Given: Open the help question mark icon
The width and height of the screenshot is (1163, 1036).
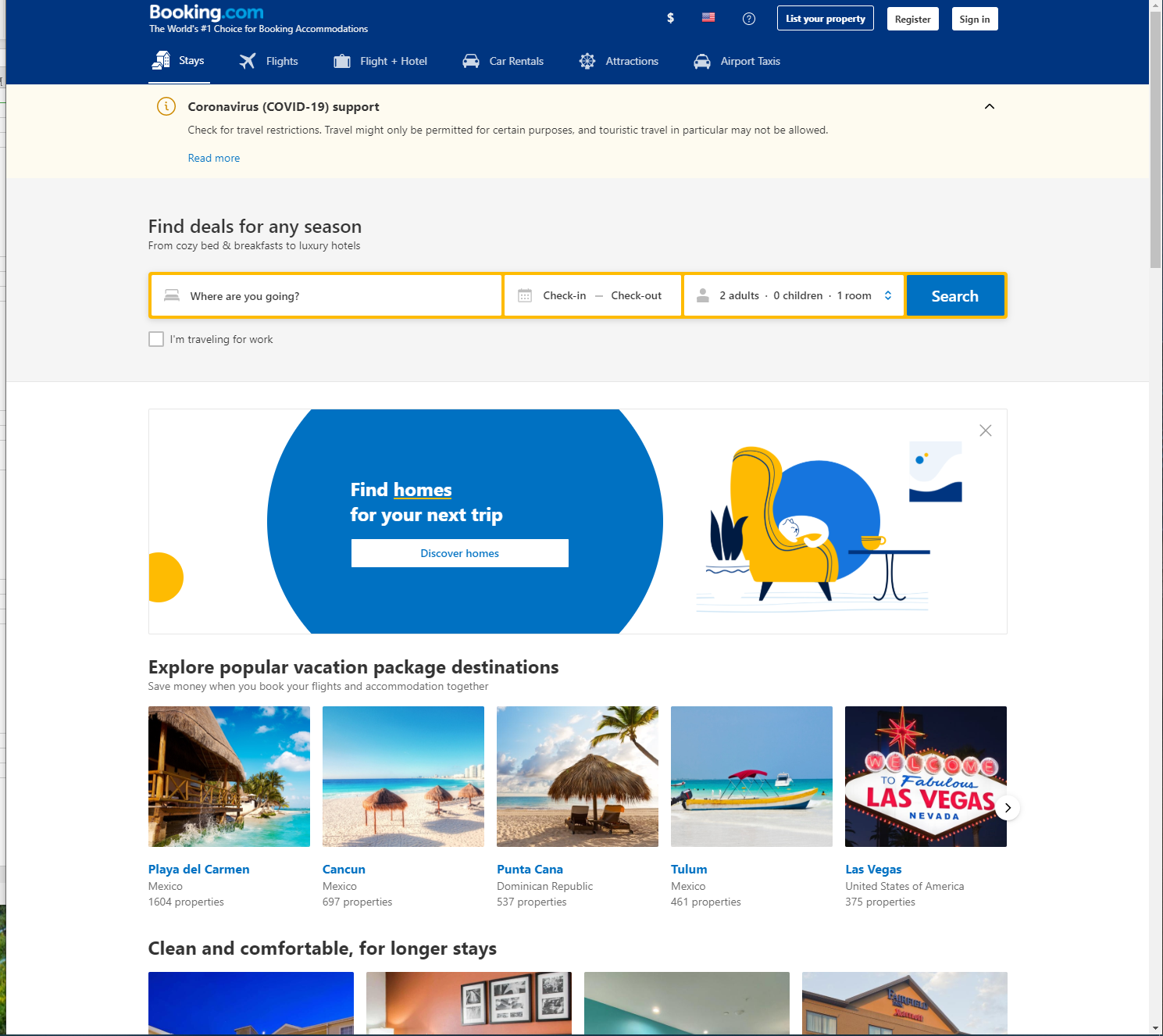Looking at the screenshot, I should tap(749, 19).
